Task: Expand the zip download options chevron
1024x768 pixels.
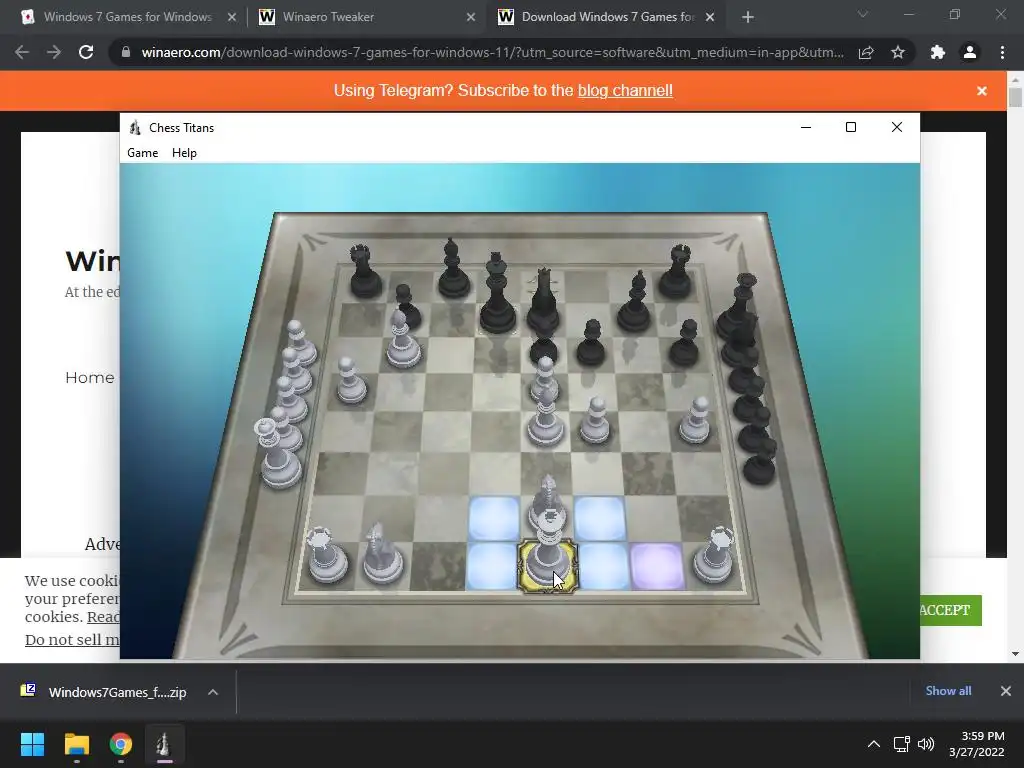Action: click(x=213, y=692)
